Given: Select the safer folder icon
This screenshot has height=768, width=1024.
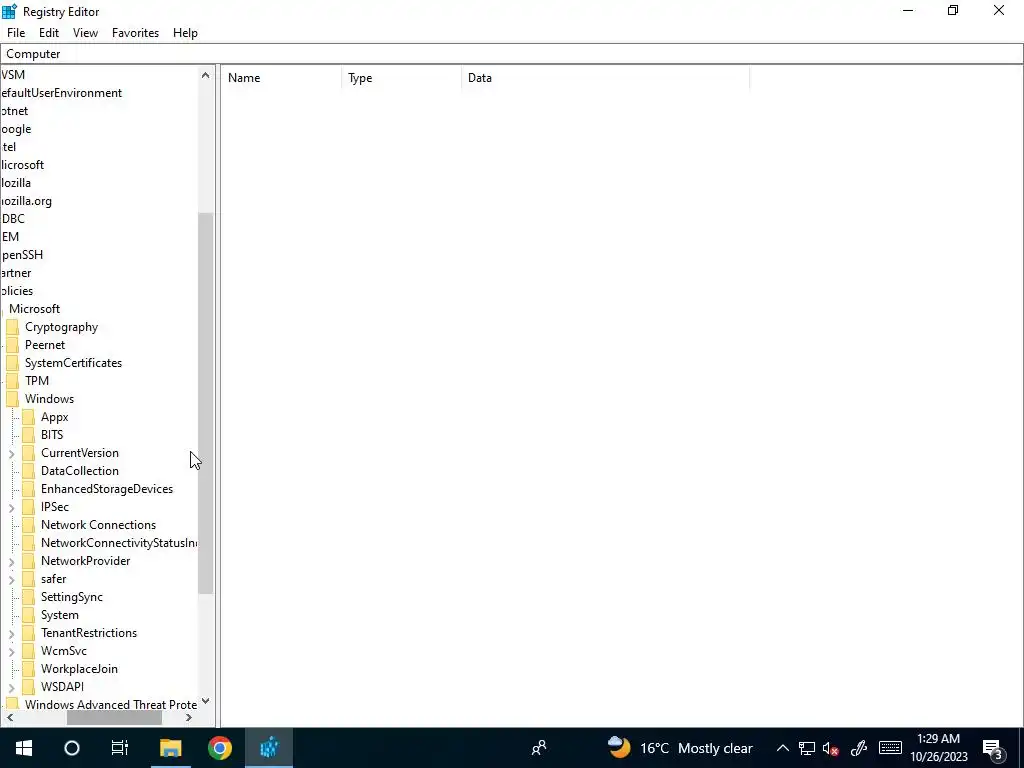Looking at the screenshot, I should (28, 578).
